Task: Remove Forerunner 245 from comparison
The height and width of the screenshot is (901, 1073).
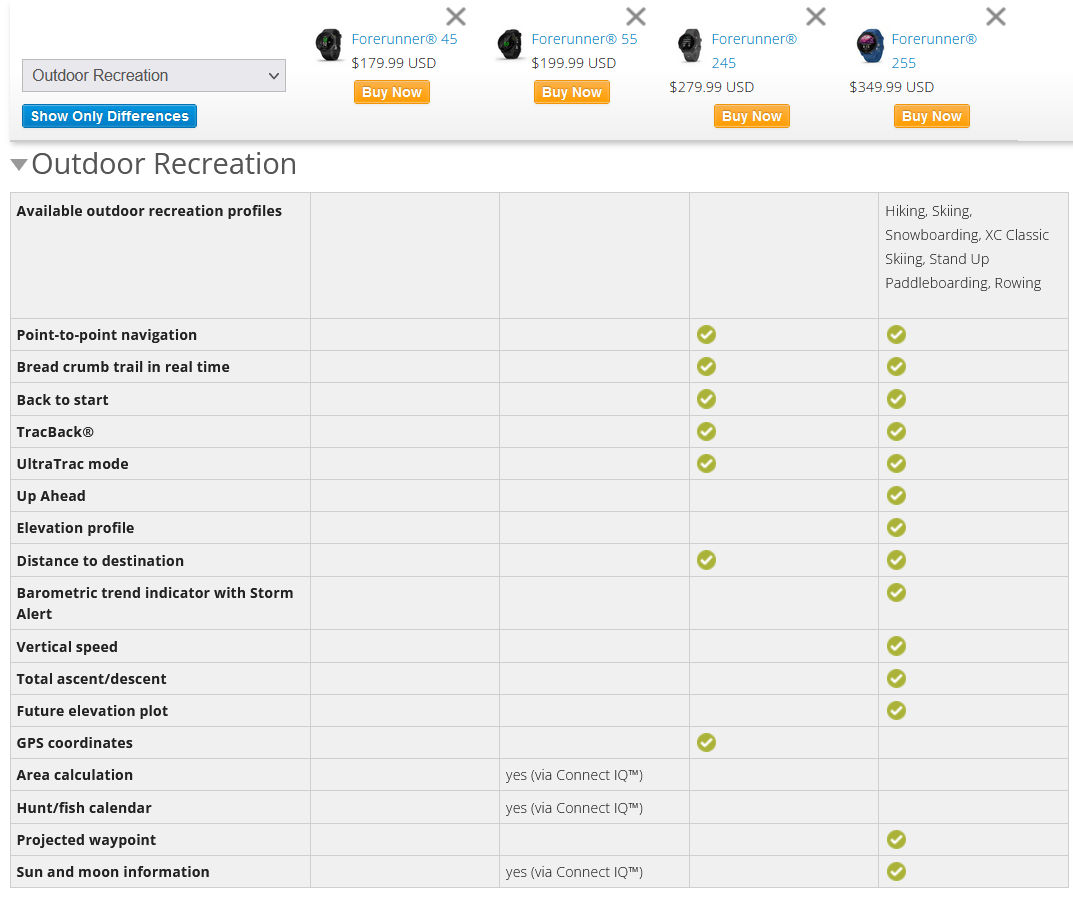Action: click(x=815, y=16)
